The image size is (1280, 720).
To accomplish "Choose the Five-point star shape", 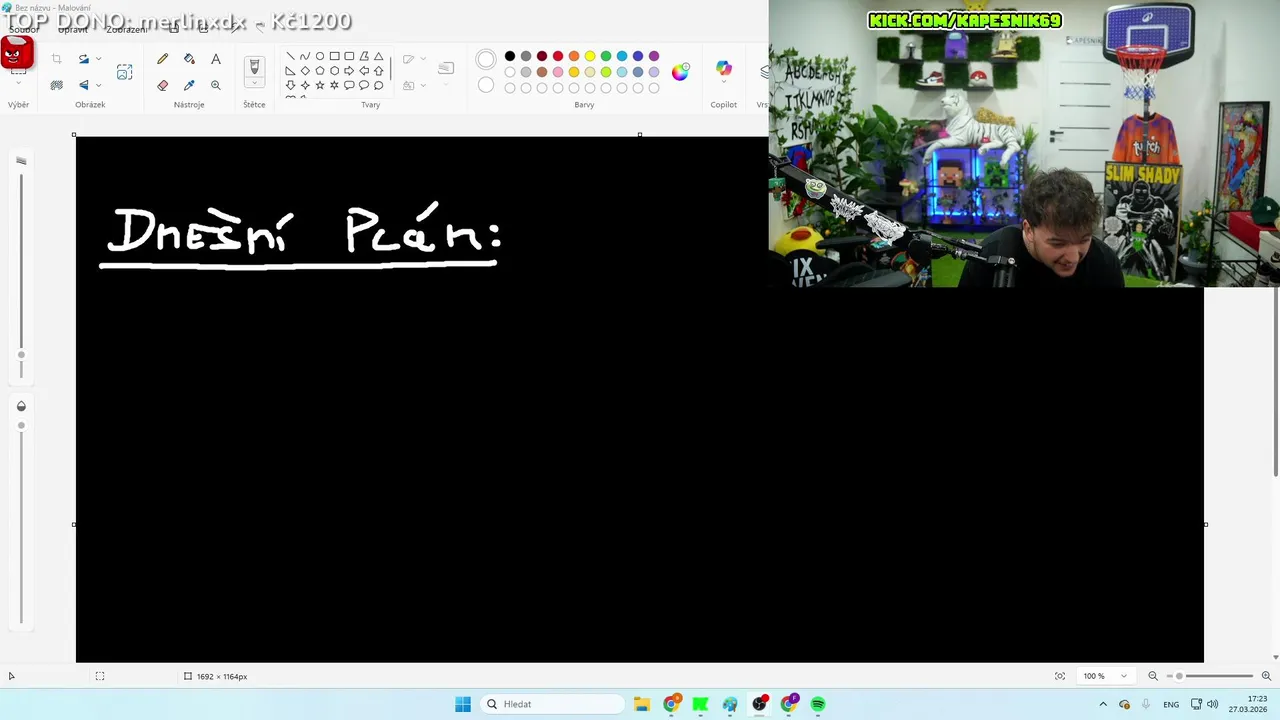I will click(x=320, y=85).
